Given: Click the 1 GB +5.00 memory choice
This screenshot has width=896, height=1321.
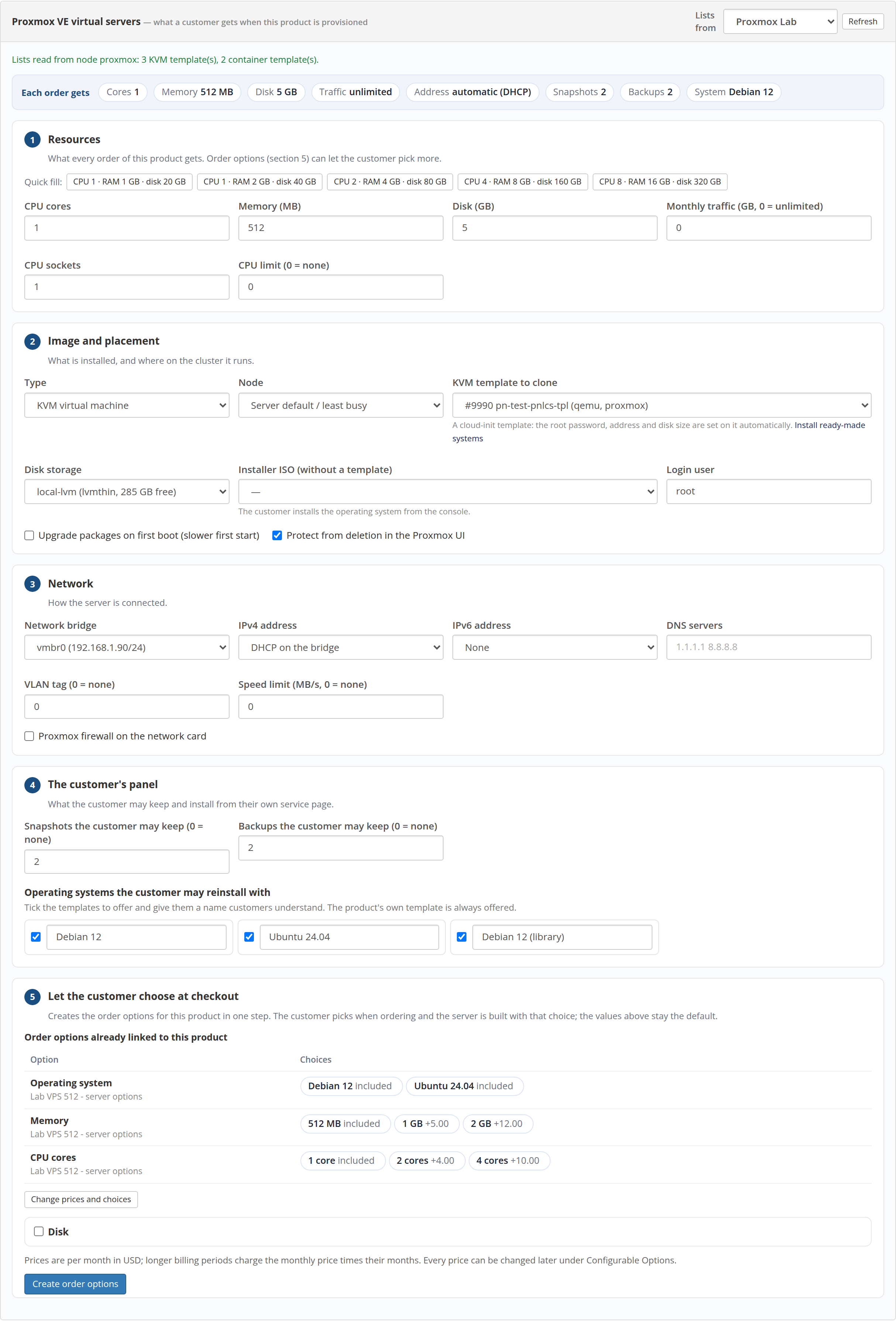Looking at the screenshot, I should (426, 1124).
